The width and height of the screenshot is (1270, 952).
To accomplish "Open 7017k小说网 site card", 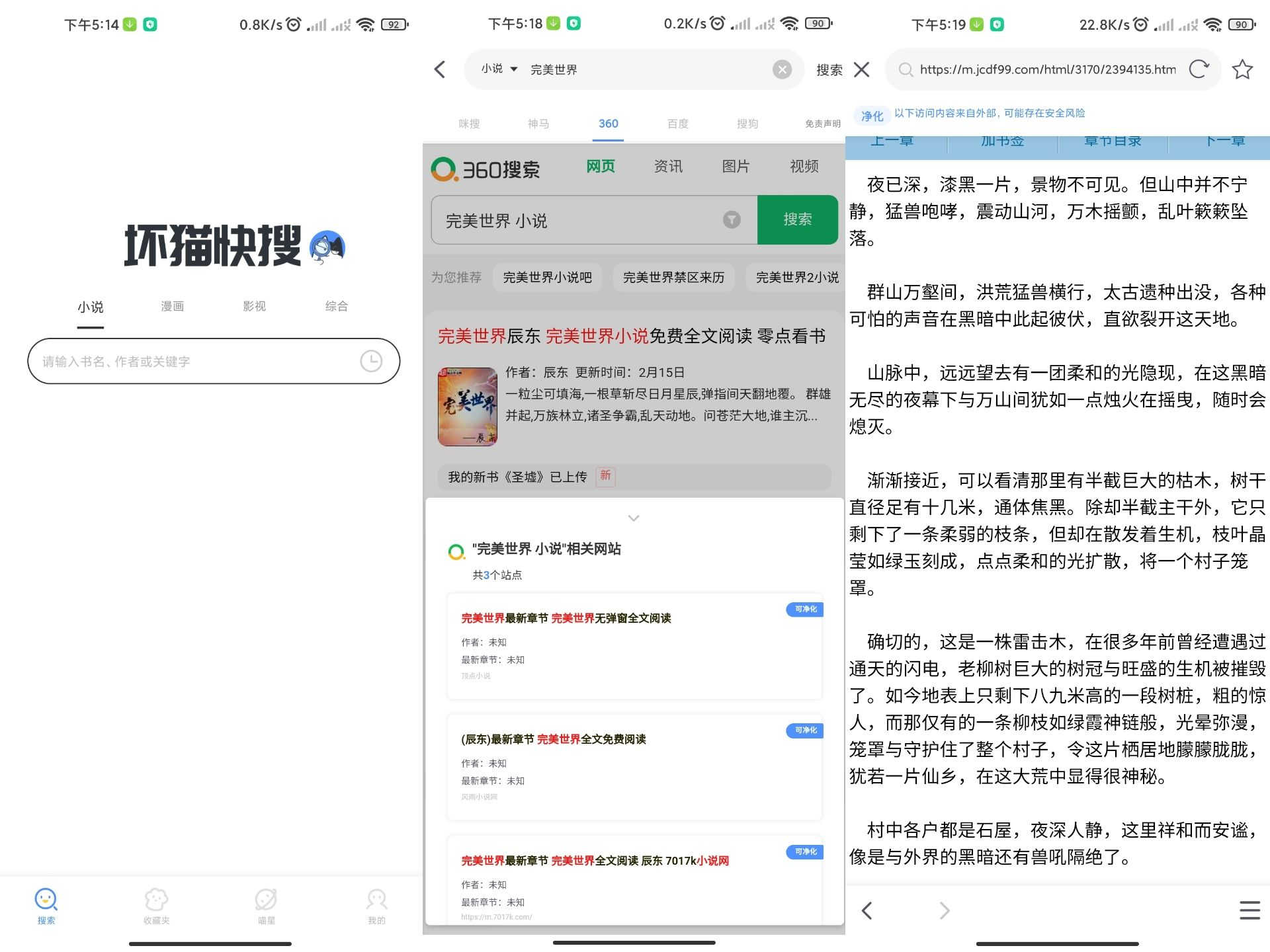I will point(634,880).
